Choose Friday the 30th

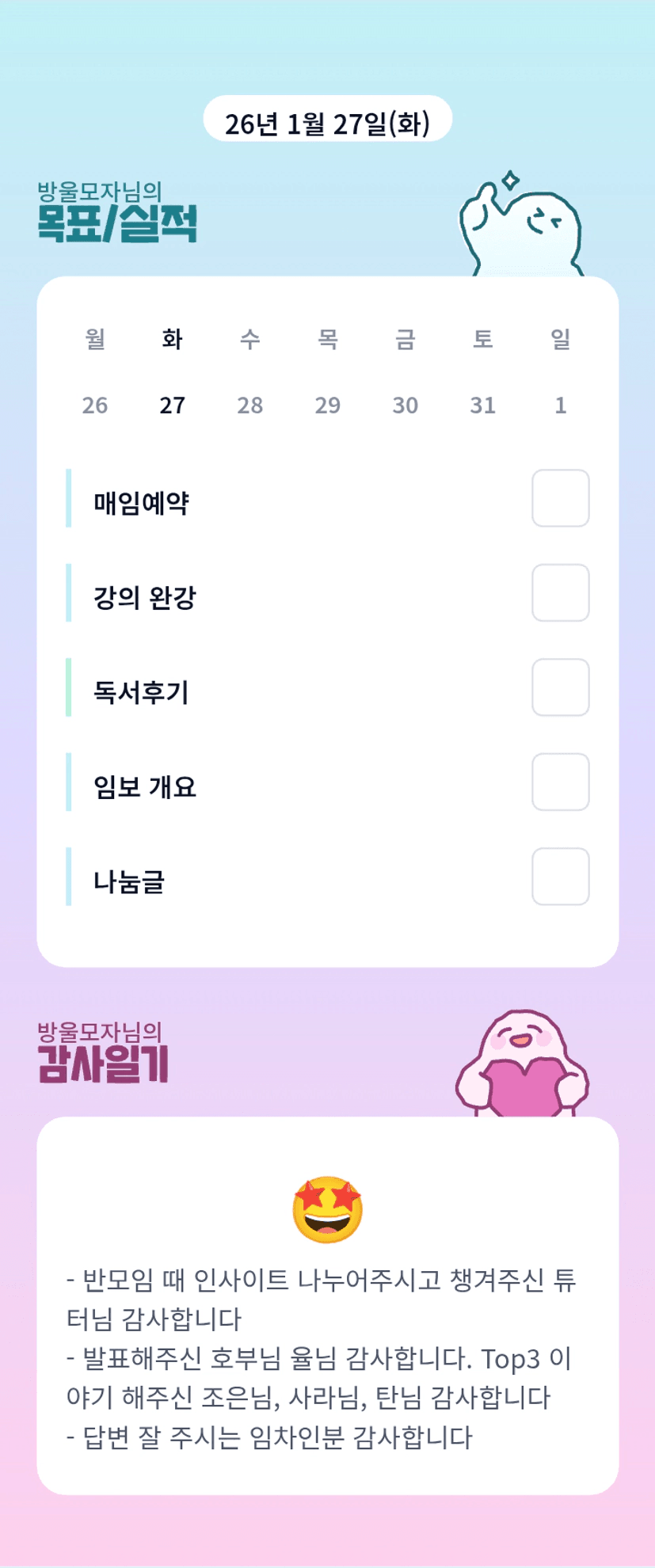(405, 405)
